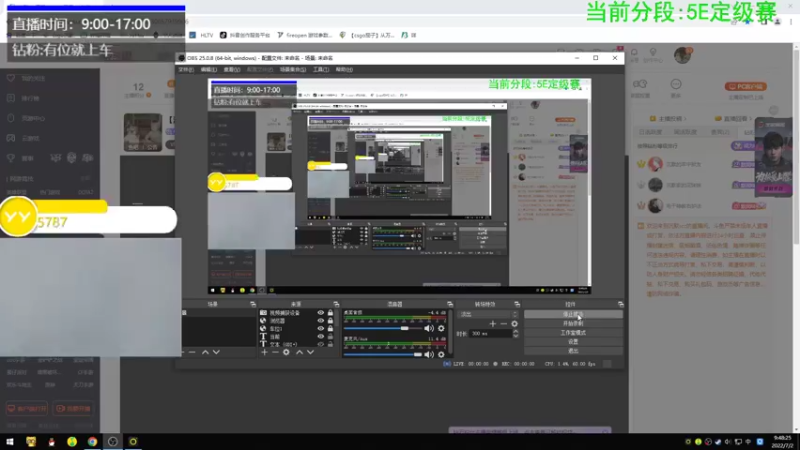The image size is (800, 450).
Task: Toggle visibility of the third source row
Action: [320, 329]
